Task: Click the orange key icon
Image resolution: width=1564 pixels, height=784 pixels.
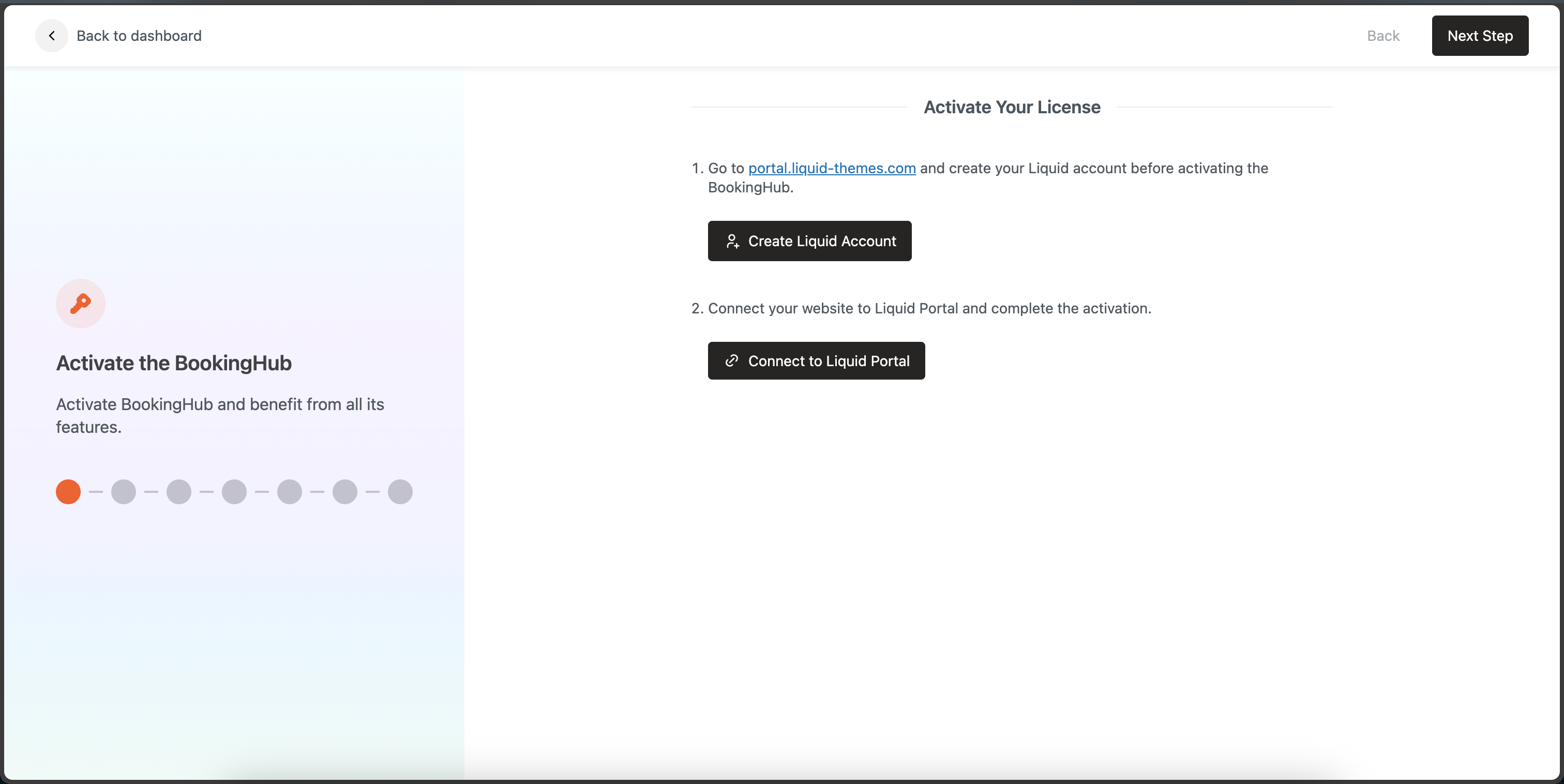Action: coord(80,303)
